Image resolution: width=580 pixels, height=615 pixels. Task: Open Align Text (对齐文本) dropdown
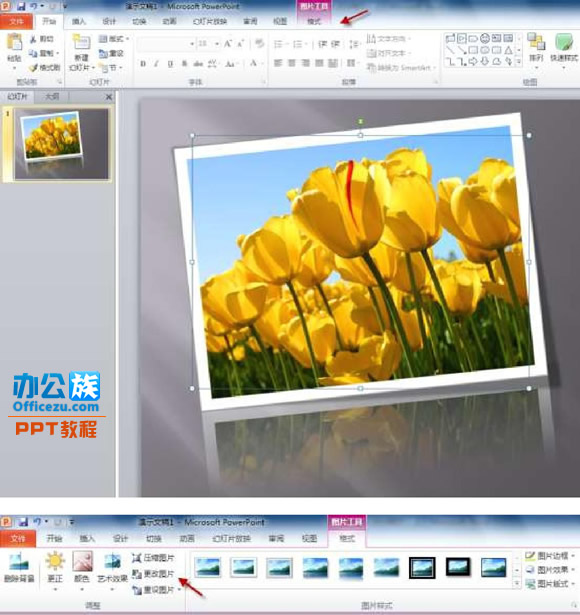click(x=389, y=53)
